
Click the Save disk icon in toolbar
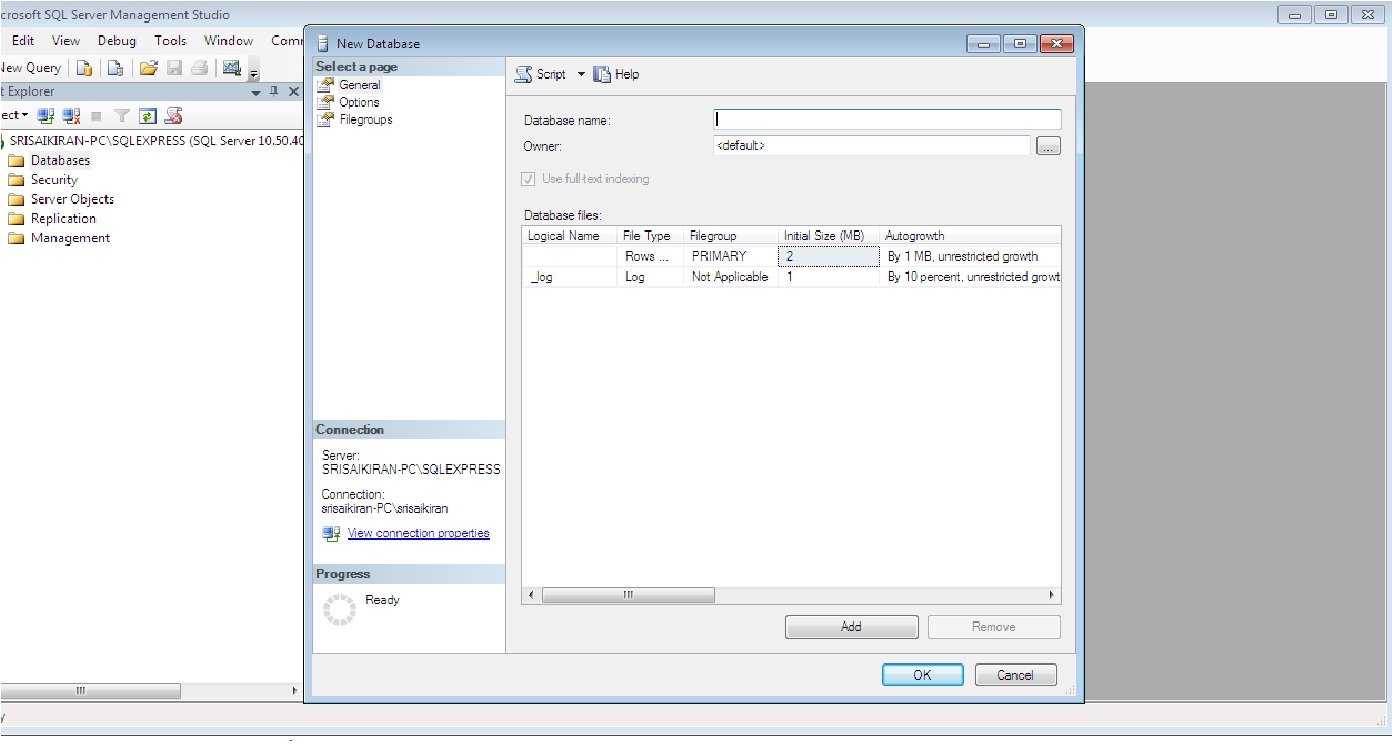[175, 68]
